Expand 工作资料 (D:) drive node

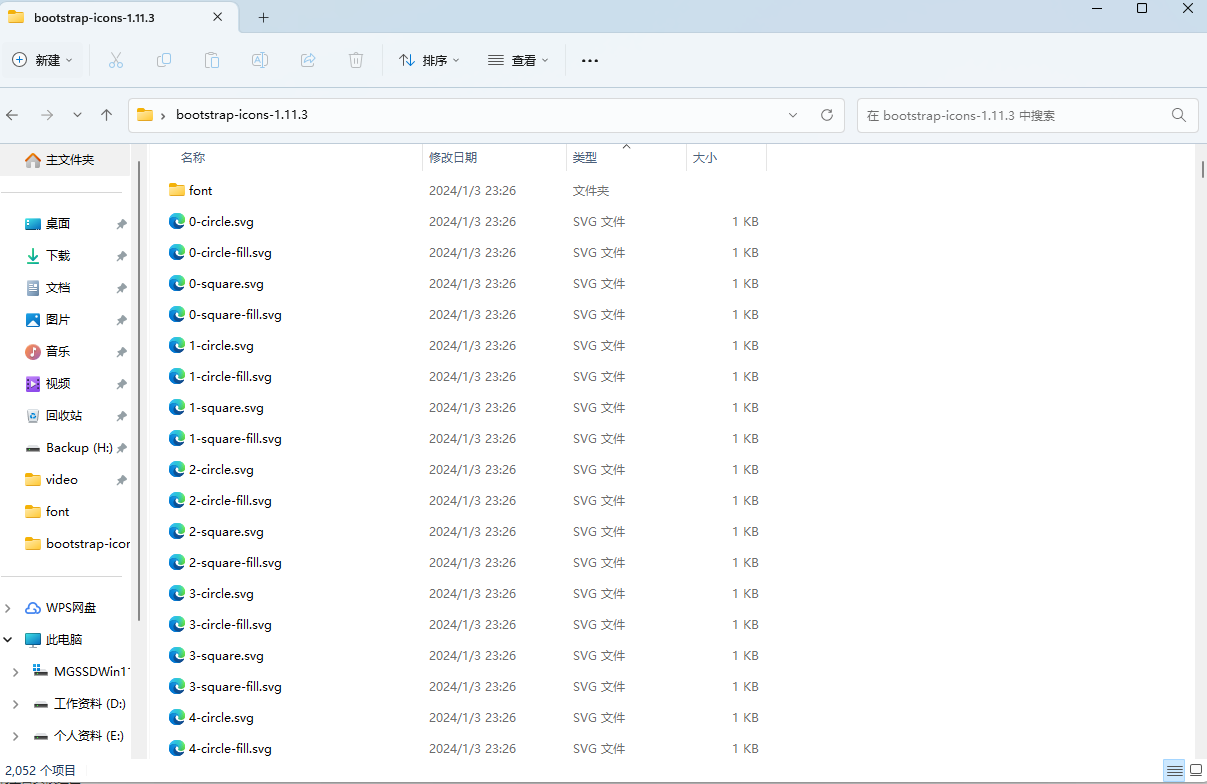tap(16, 704)
